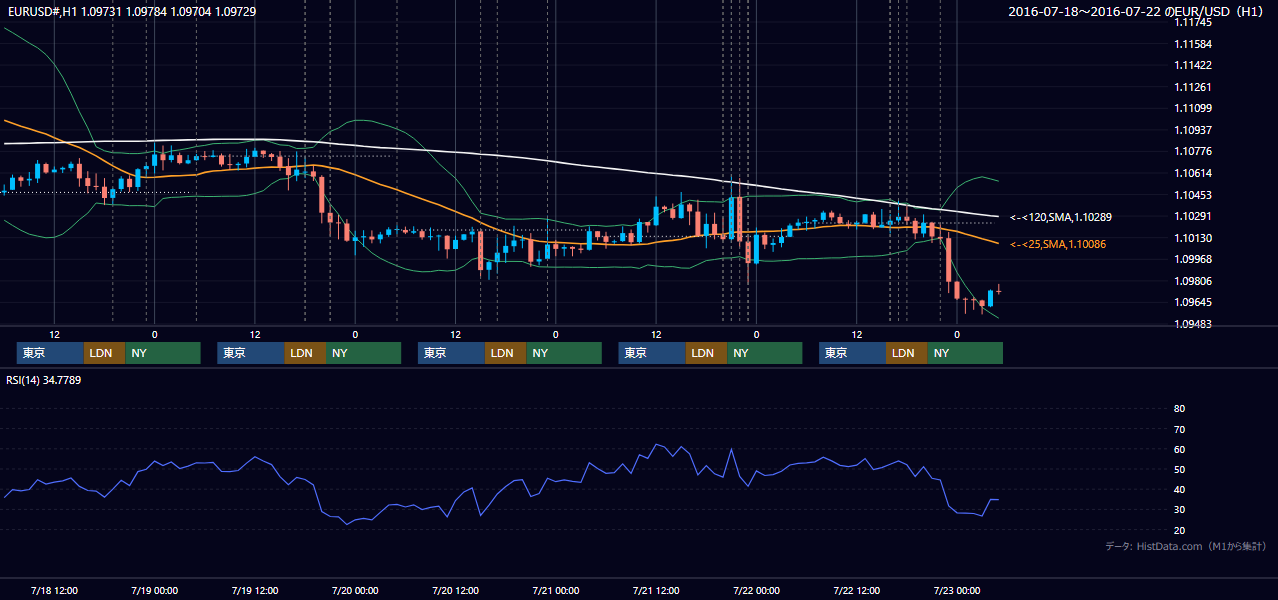Select the 1.10453 price axis label

click(1193, 195)
